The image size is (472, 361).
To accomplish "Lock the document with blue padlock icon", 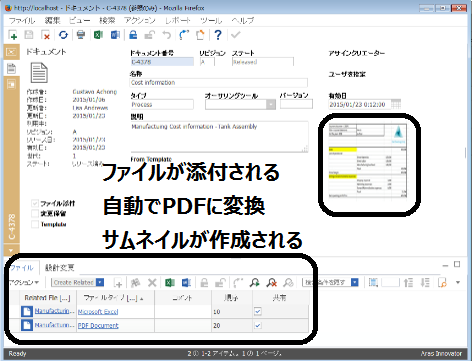I will (133, 35).
